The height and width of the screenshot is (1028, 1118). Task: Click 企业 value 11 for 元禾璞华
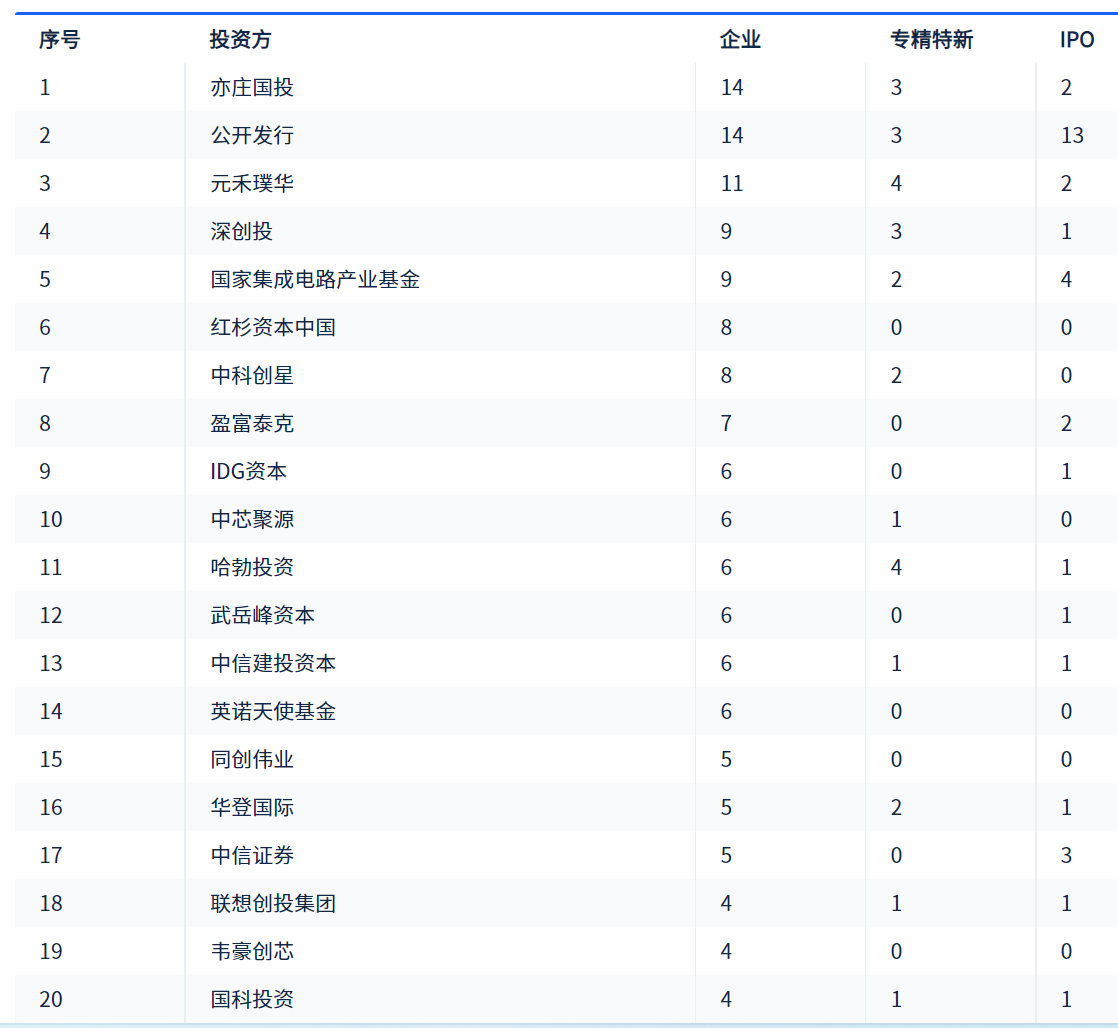[x=732, y=183]
